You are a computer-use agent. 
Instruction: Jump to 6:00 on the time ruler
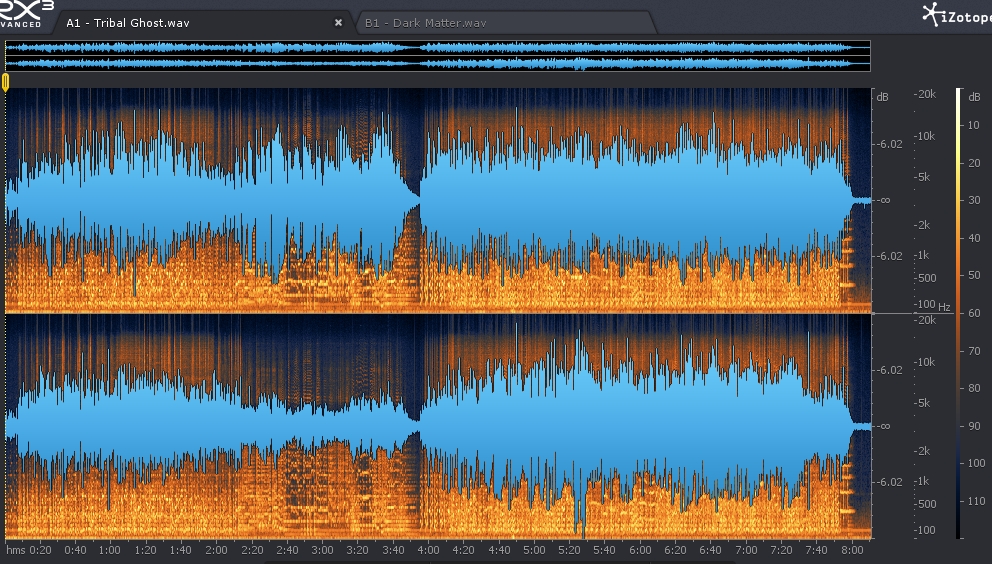point(640,550)
